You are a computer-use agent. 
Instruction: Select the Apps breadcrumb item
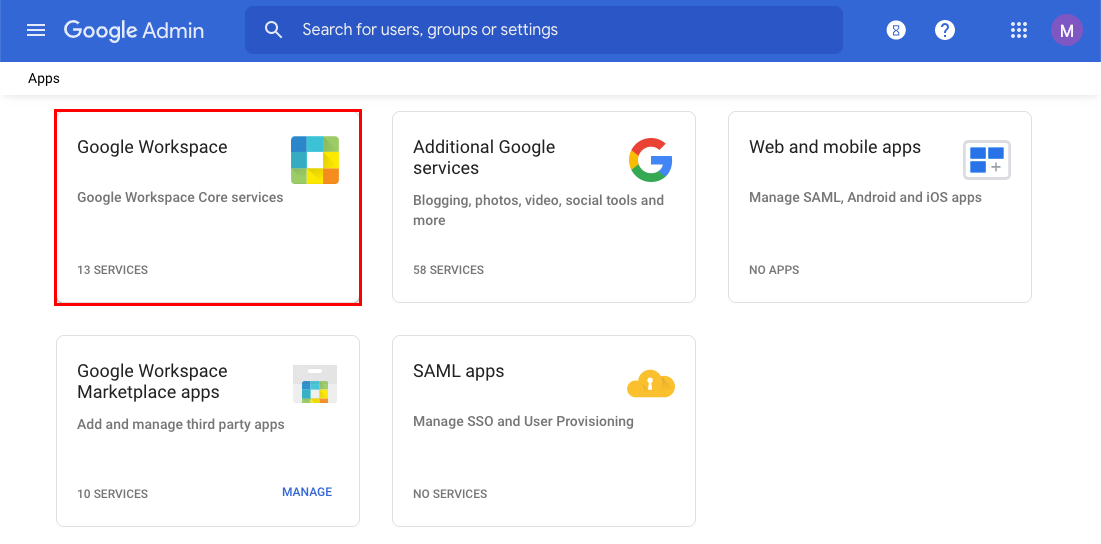44,79
